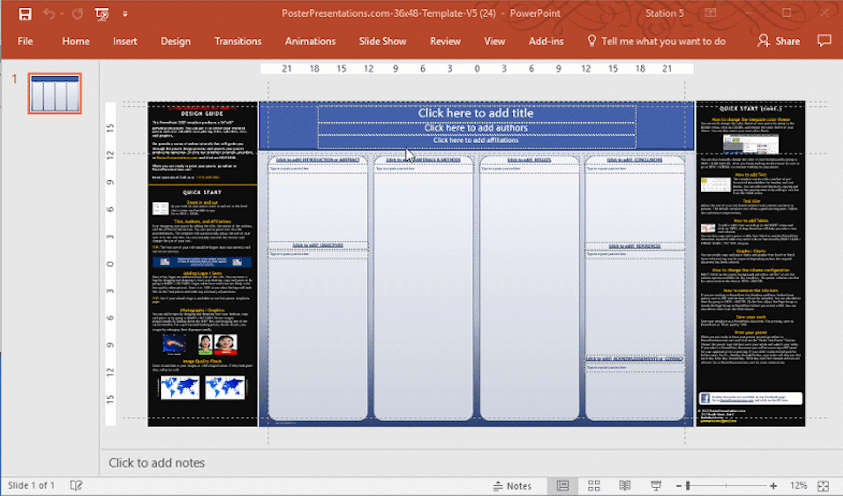
Task: Click the RESULTS heading placeholder
Action: click(x=529, y=160)
